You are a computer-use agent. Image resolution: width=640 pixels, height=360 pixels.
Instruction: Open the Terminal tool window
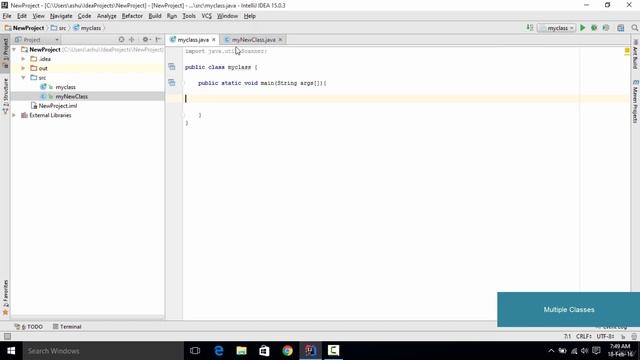tap(67, 327)
